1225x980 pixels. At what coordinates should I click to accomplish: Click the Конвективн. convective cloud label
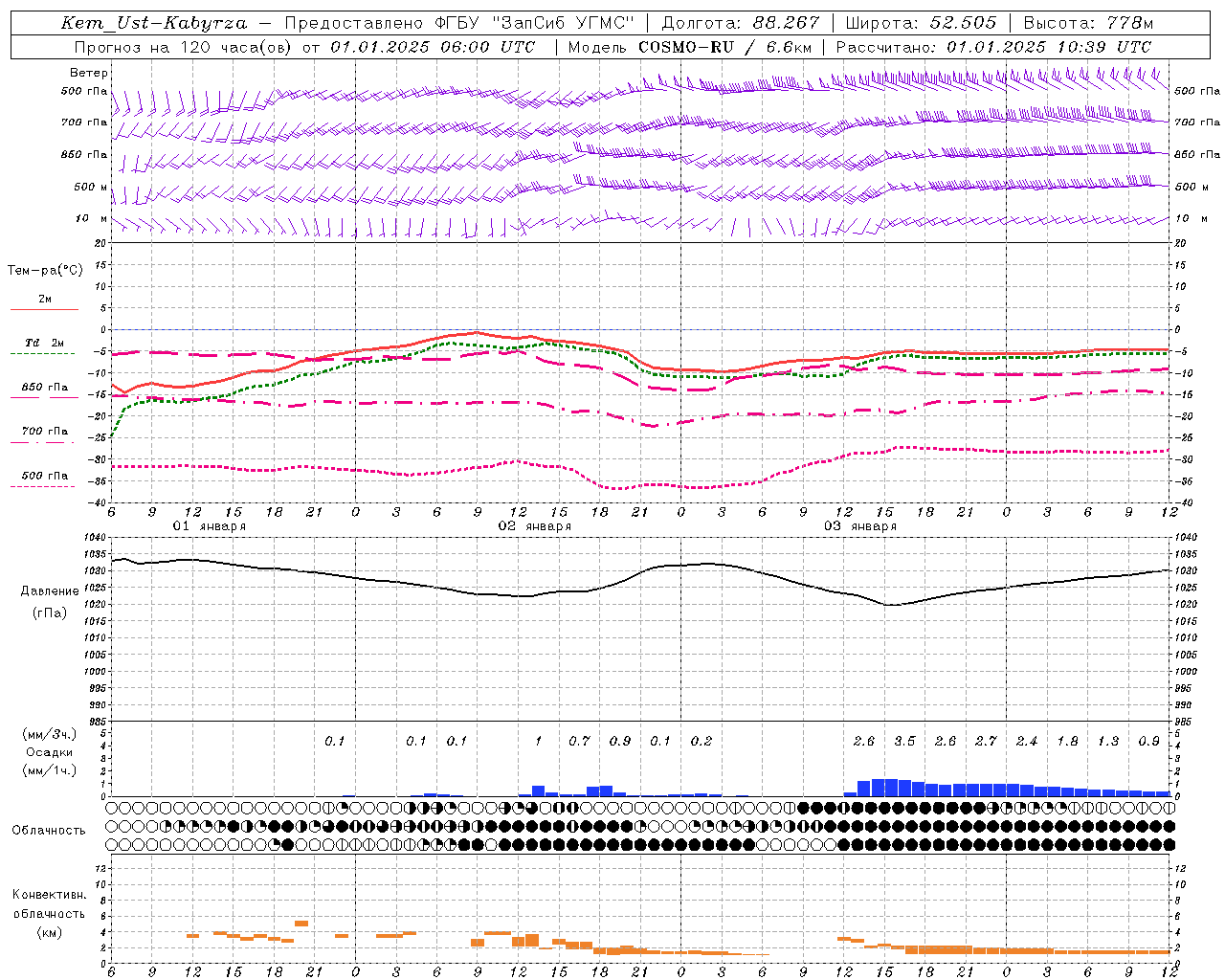point(49,895)
